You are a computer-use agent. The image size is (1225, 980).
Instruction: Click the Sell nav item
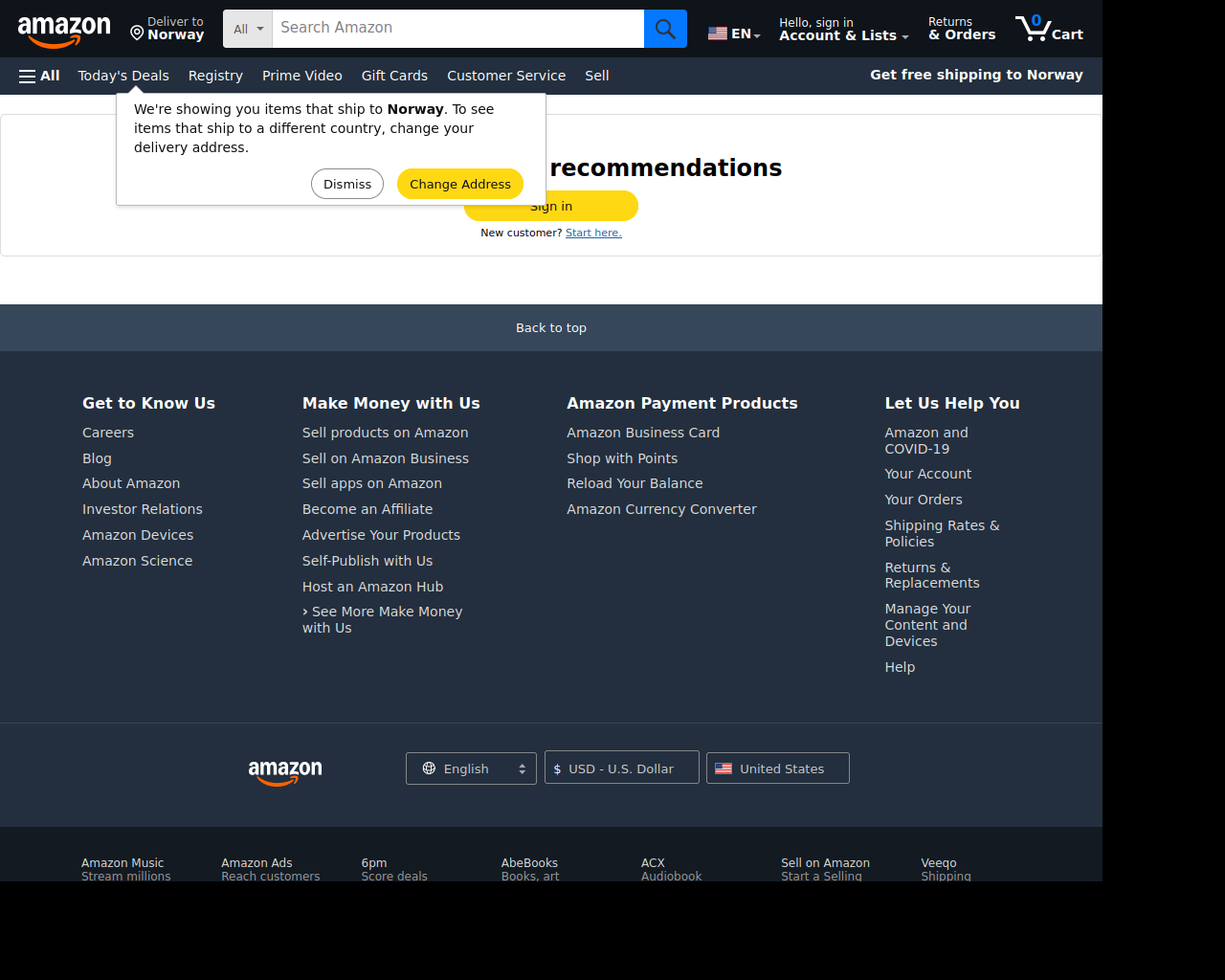[597, 76]
